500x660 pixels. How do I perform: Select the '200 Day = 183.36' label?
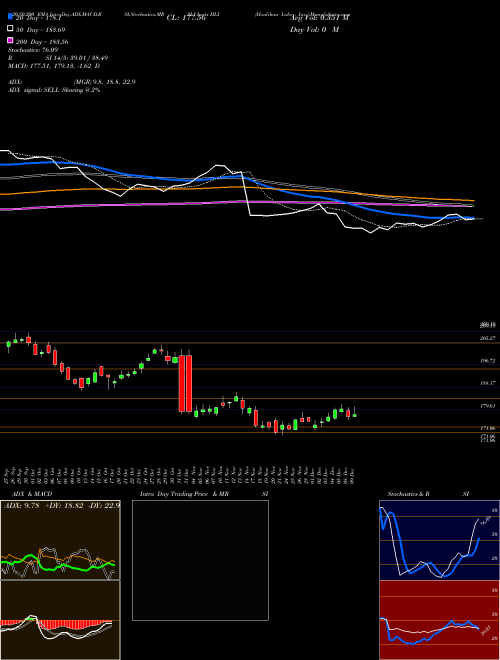tap(42, 42)
